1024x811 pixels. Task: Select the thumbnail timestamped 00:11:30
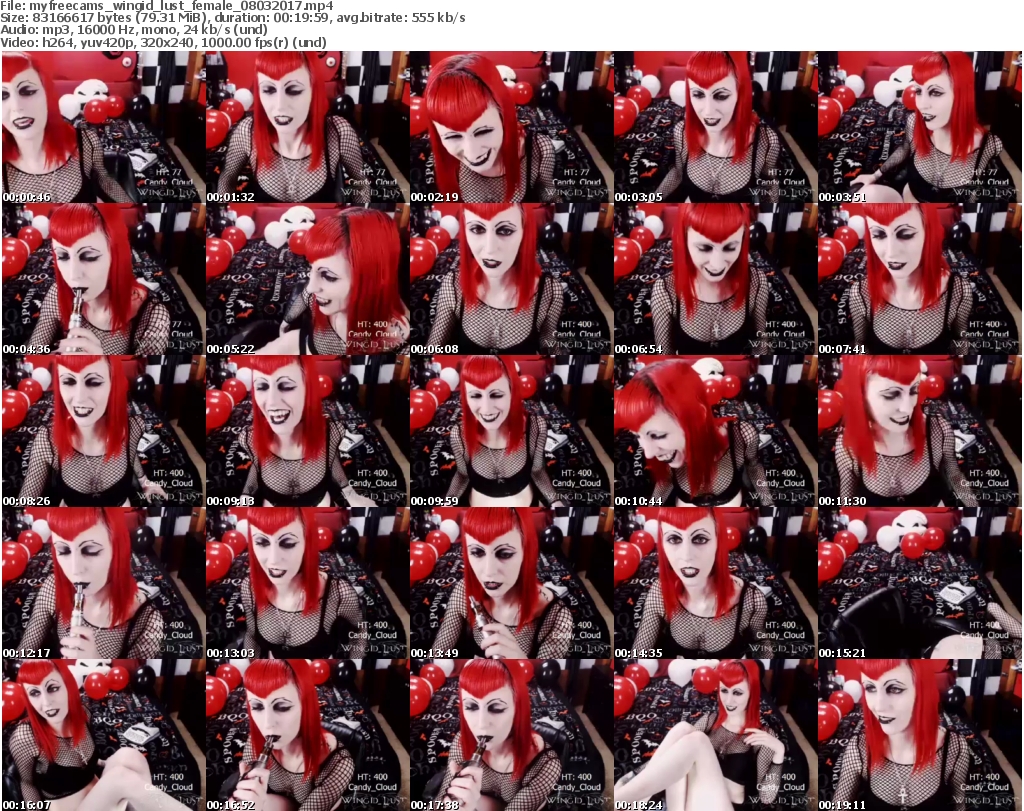[x=920, y=431]
